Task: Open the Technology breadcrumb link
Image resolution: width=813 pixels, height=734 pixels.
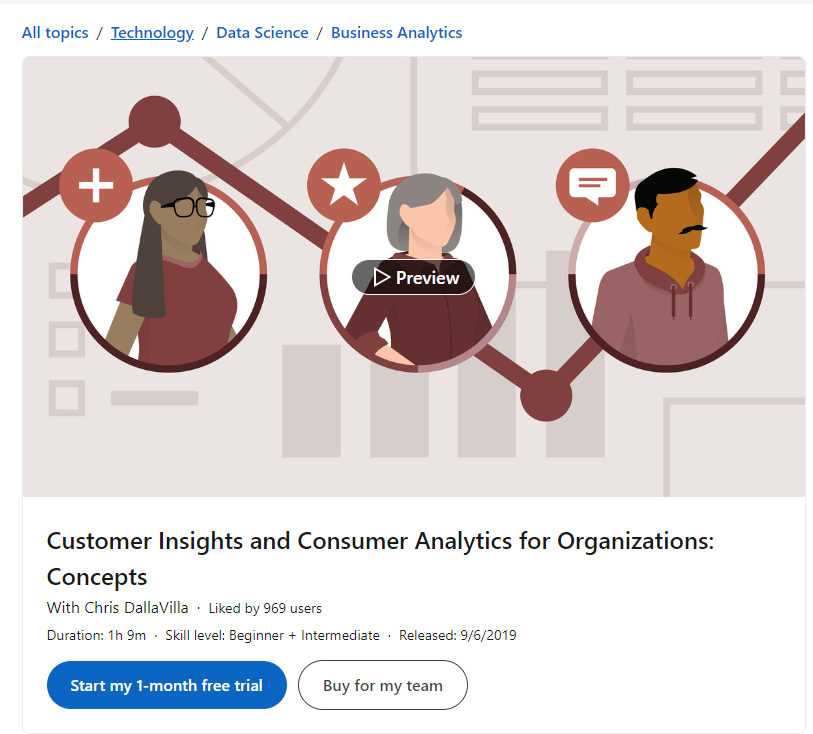Action: 152,32
